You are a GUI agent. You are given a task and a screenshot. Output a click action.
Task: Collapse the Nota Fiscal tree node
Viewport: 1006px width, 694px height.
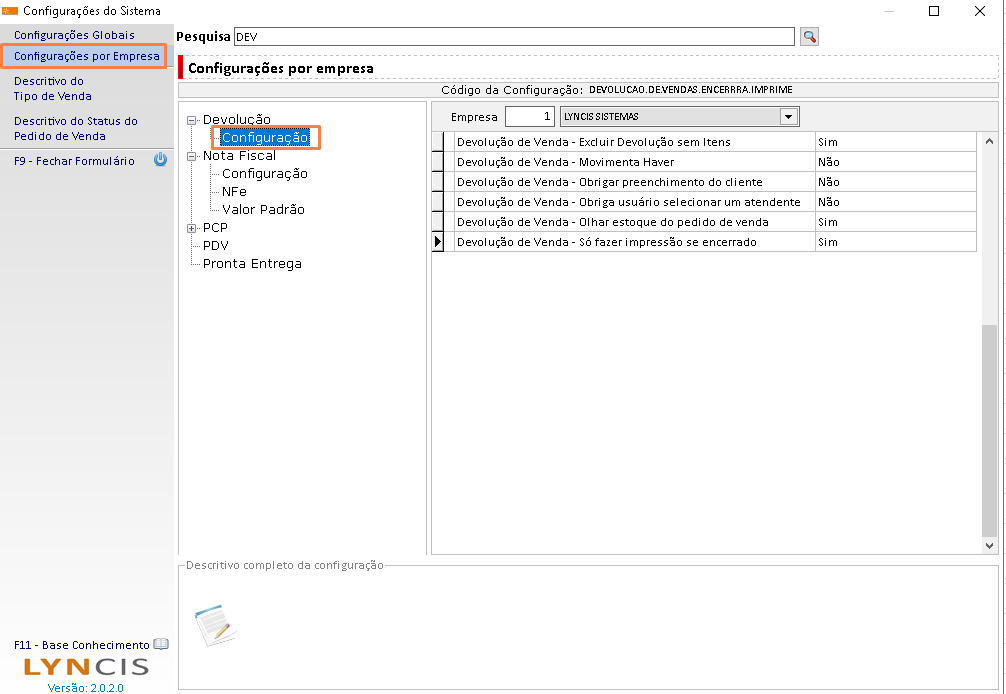(x=192, y=156)
